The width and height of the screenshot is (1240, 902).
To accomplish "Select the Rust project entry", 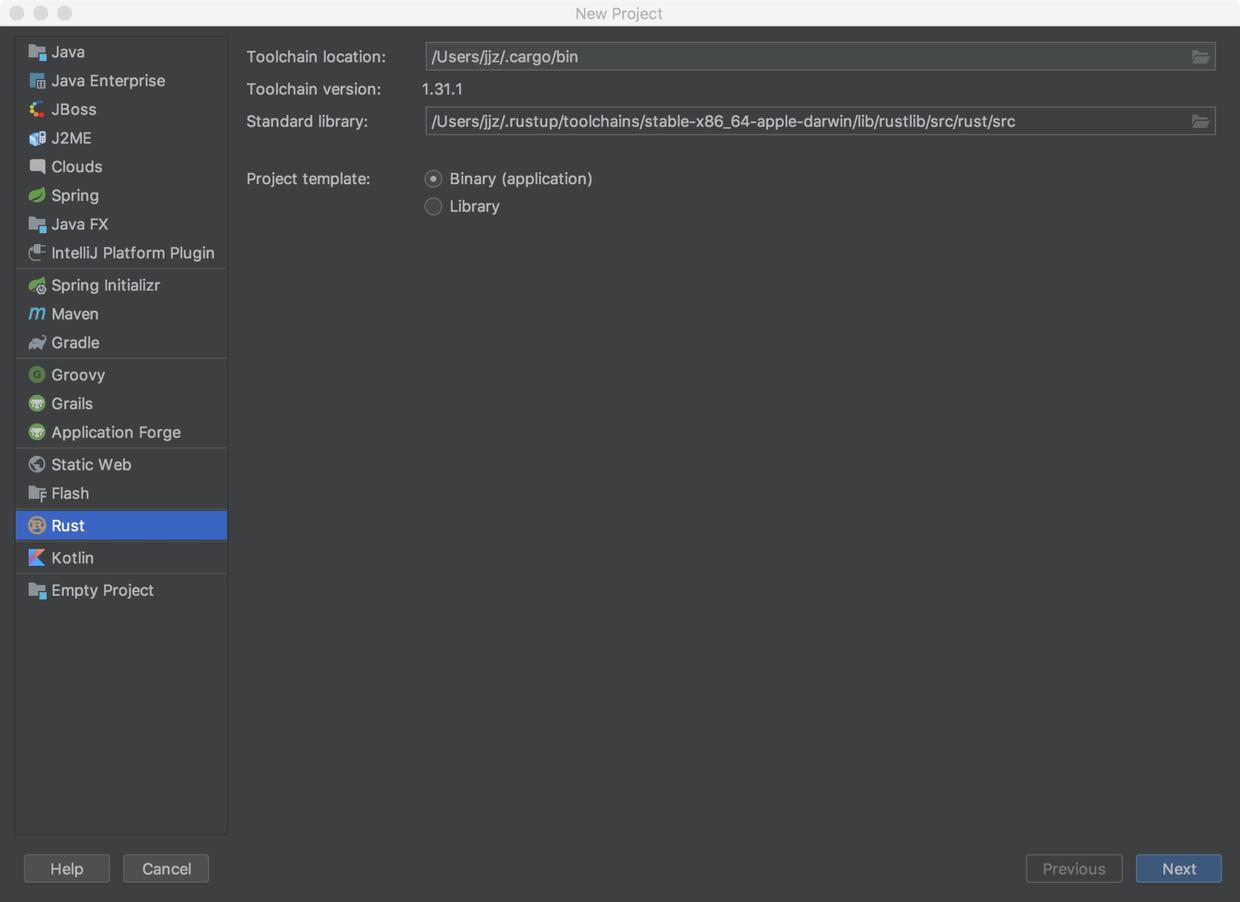I will (68, 525).
